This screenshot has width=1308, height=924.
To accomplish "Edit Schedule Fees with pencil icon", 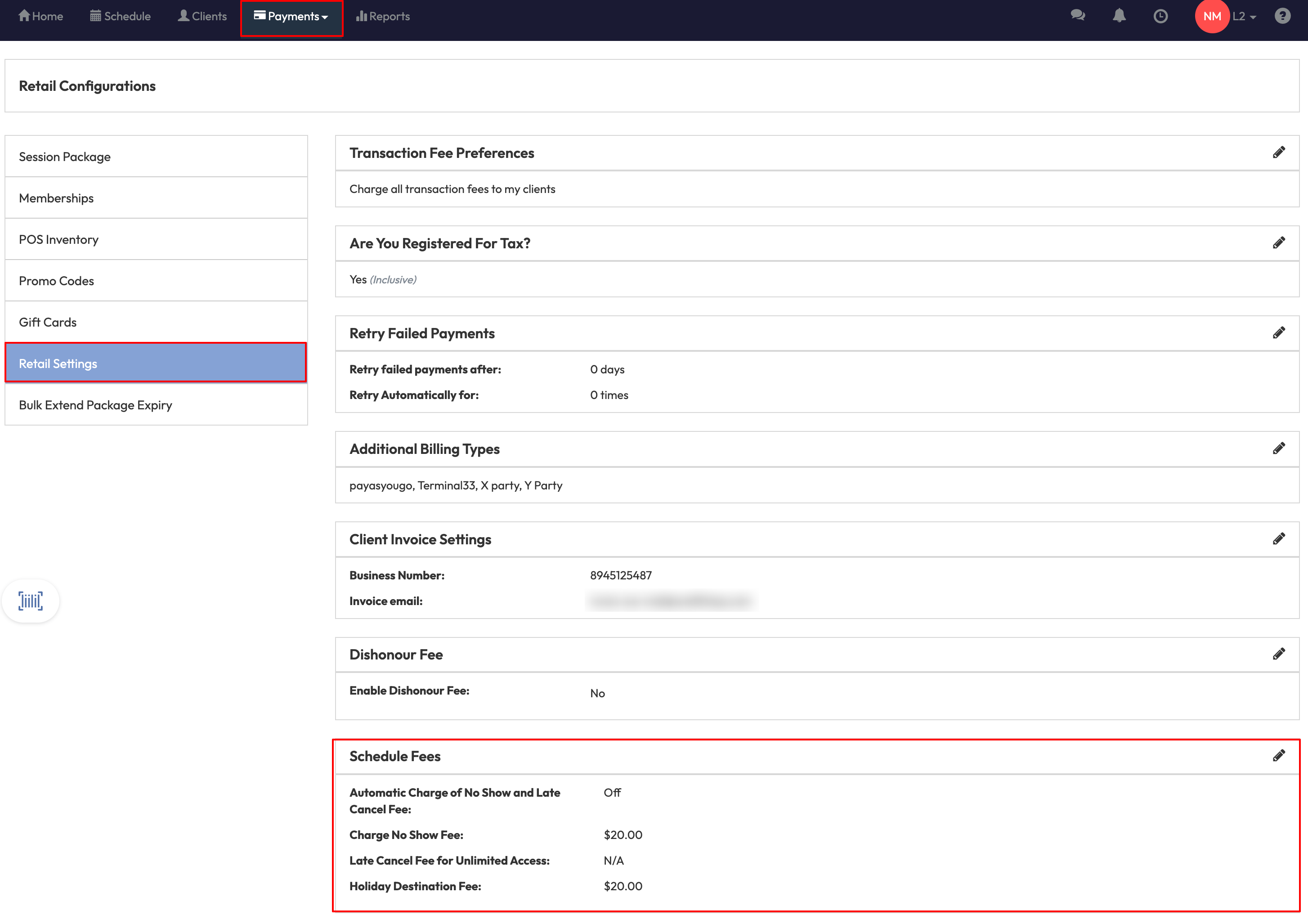I will [1278, 755].
